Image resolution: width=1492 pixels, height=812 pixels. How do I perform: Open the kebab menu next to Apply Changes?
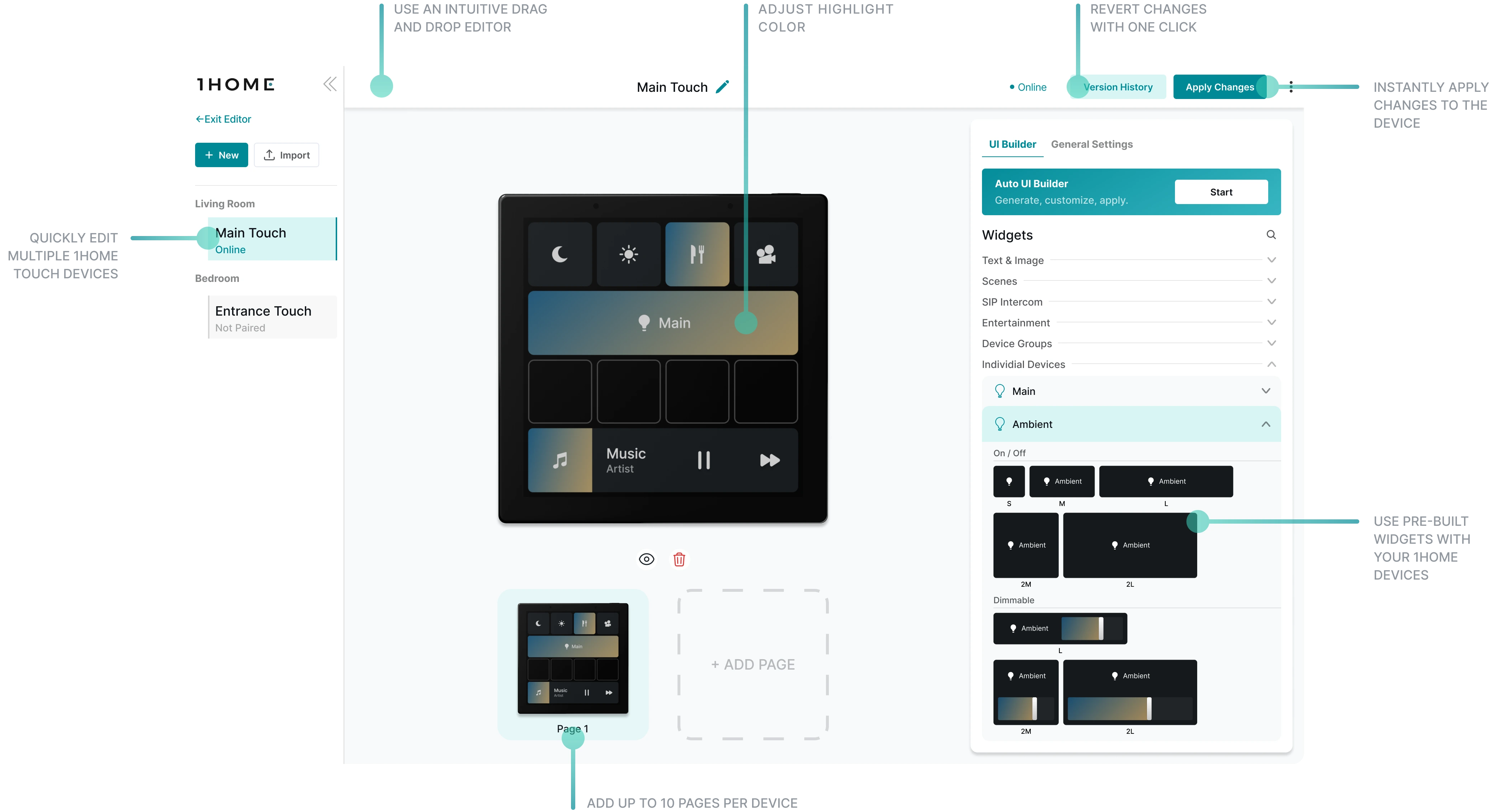[x=1290, y=87]
